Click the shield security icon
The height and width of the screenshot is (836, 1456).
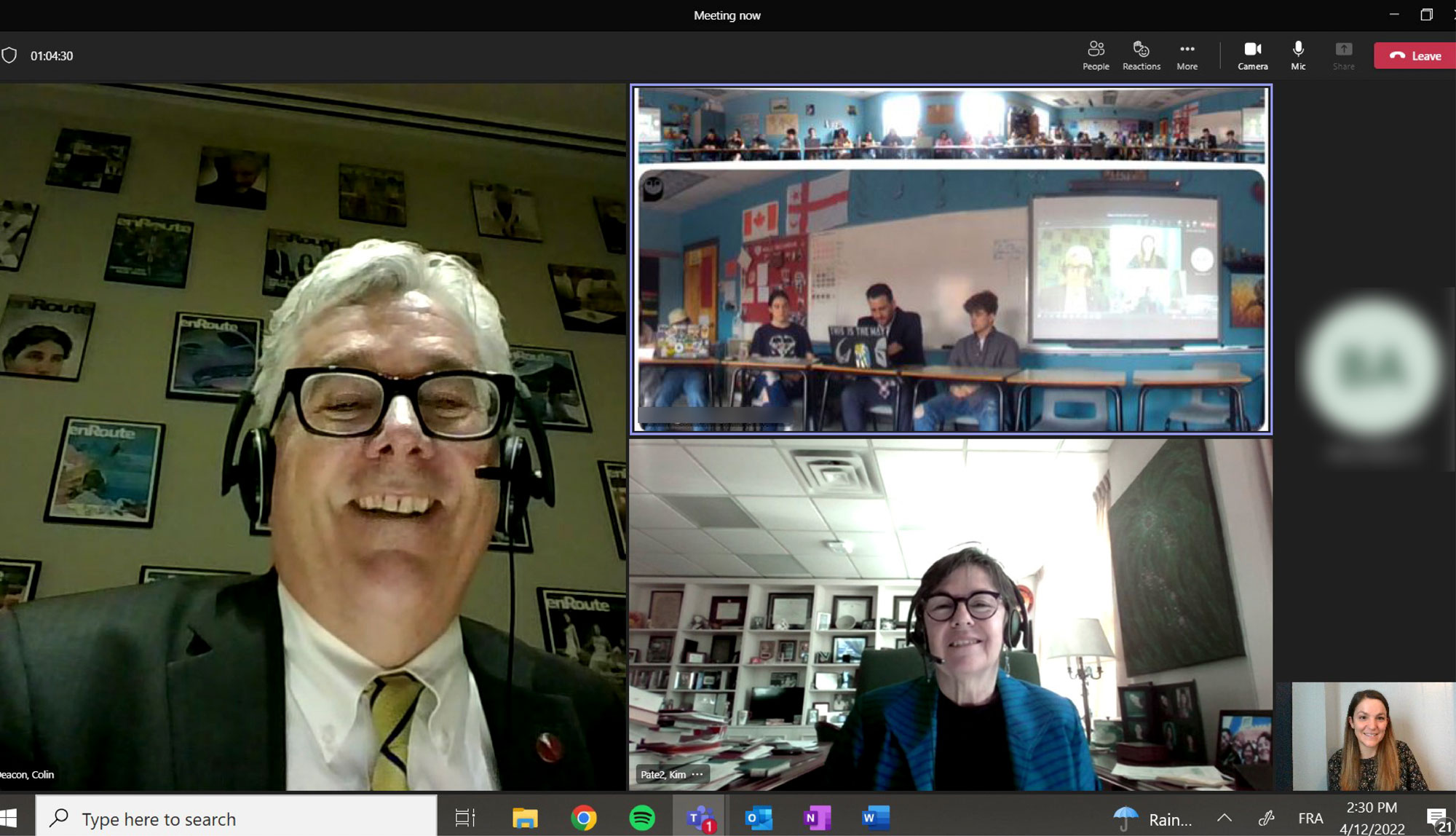point(9,55)
